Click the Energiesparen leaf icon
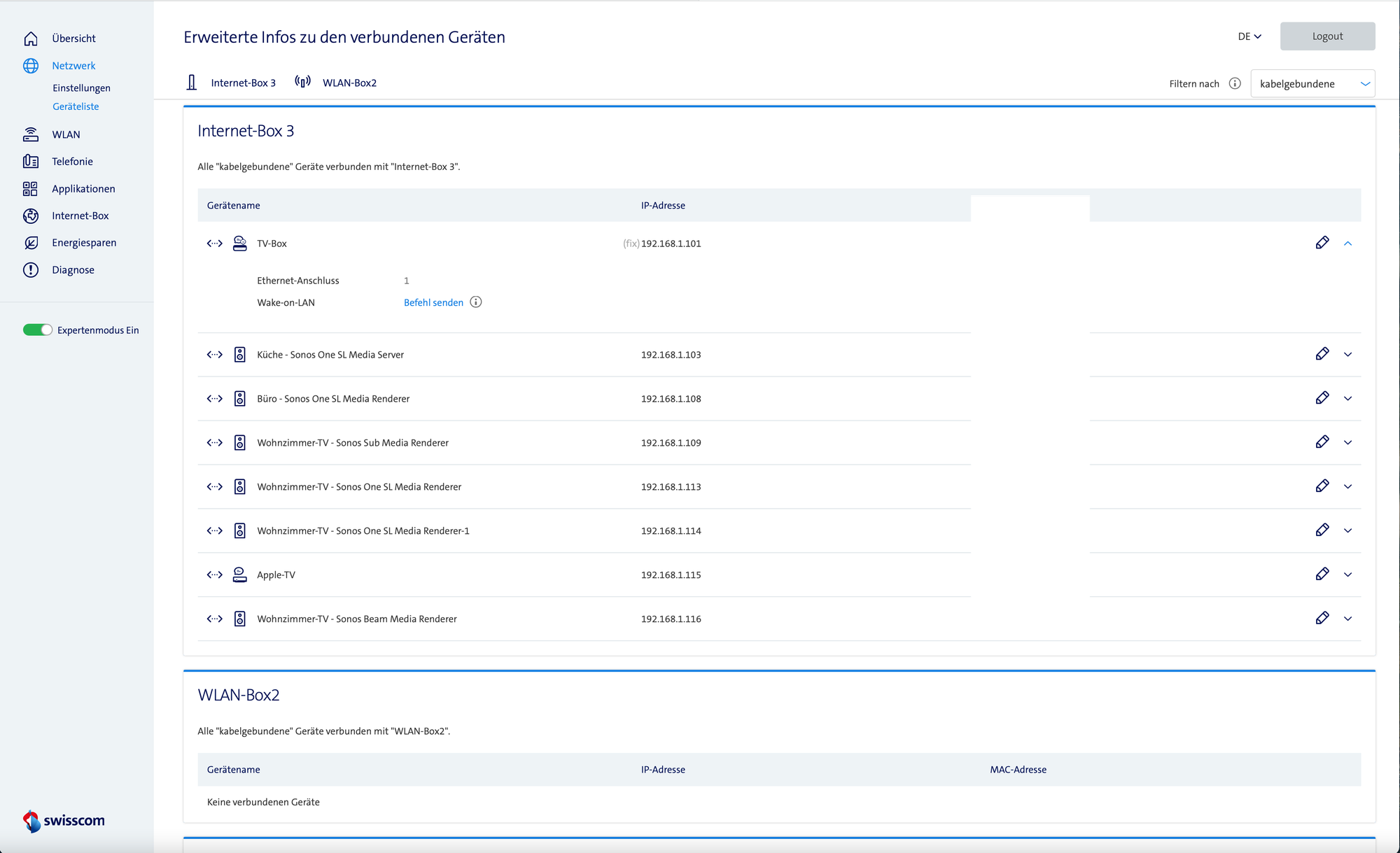 [x=31, y=243]
